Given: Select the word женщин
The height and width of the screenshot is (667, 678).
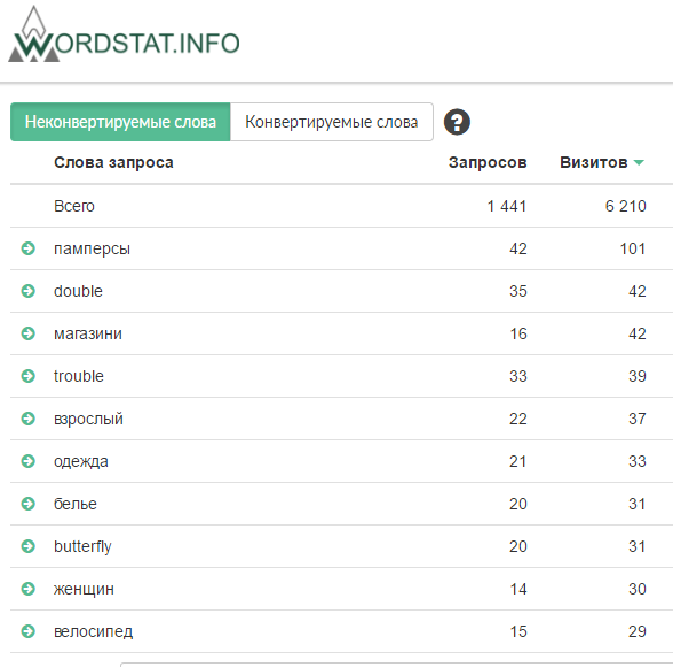Looking at the screenshot, I should 84,589.
